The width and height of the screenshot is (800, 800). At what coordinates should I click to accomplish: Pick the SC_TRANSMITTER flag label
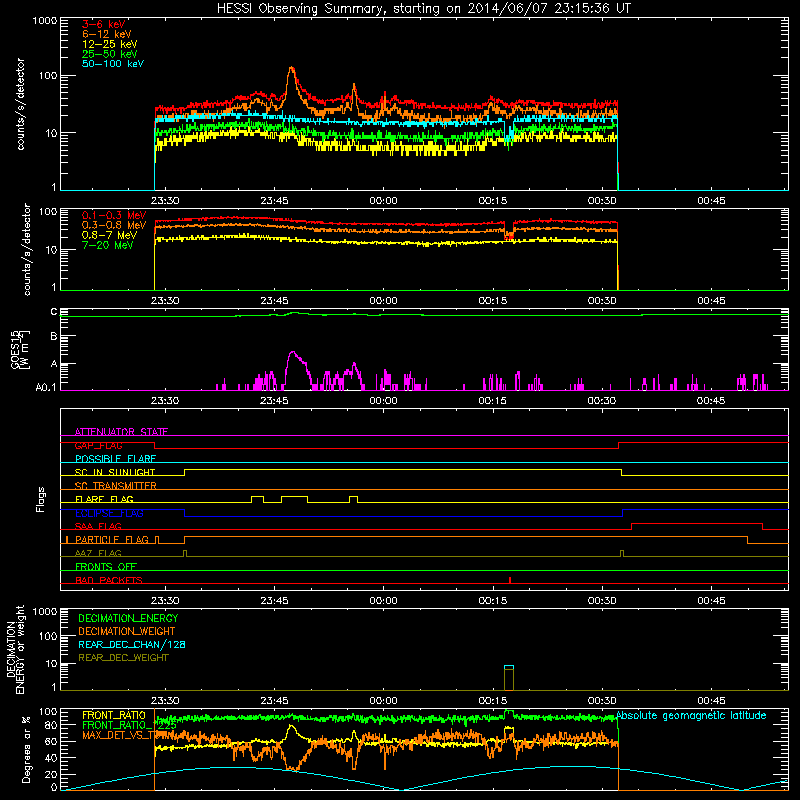[x=116, y=486]
